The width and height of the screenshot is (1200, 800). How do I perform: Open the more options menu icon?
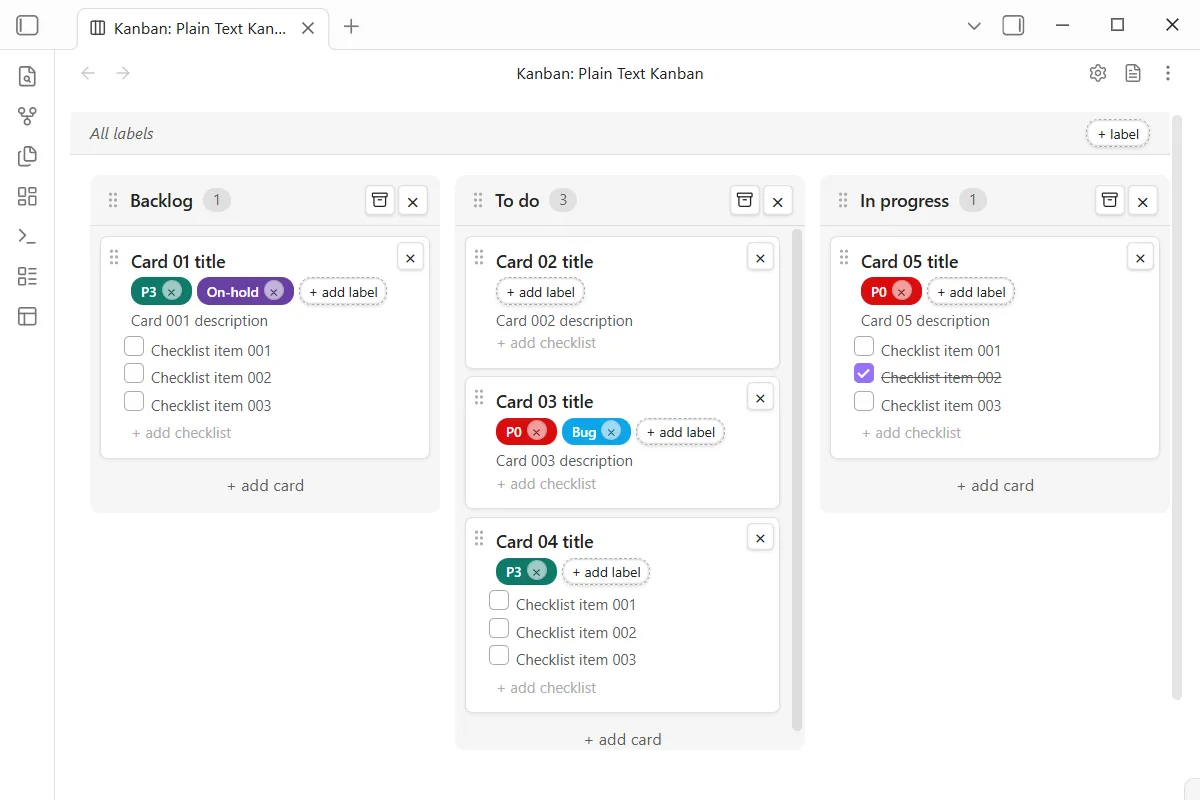coord(1168,73)
